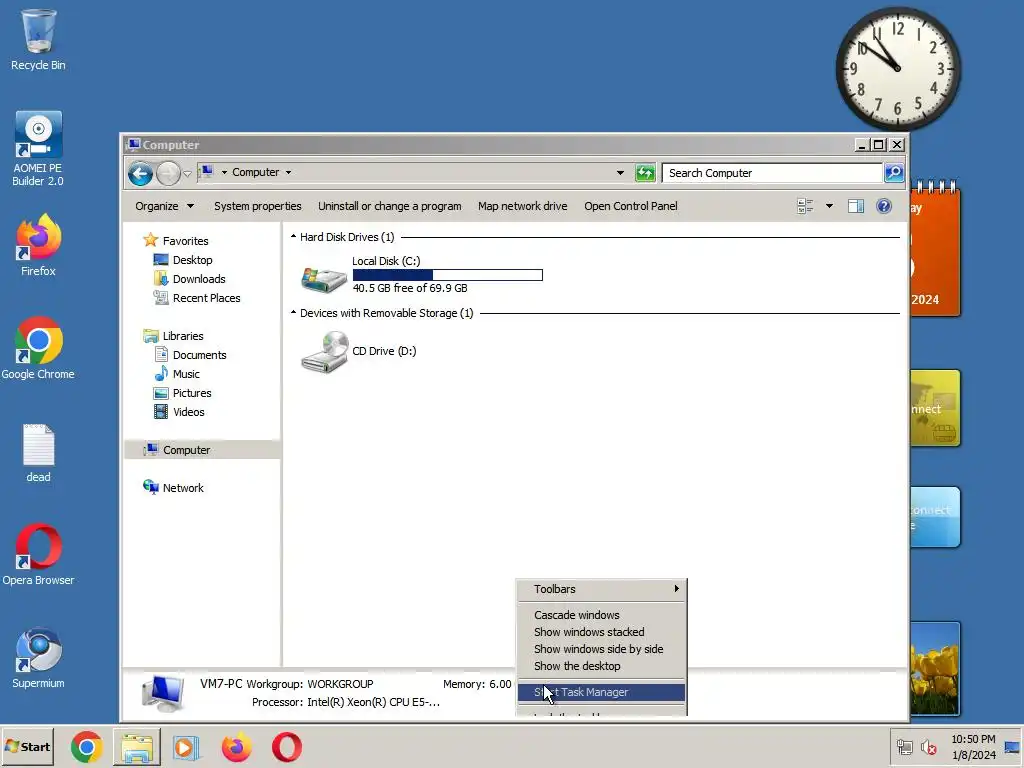Open the muted volume tray icon
Screen dimensions: 1024x768
[928, 746]
